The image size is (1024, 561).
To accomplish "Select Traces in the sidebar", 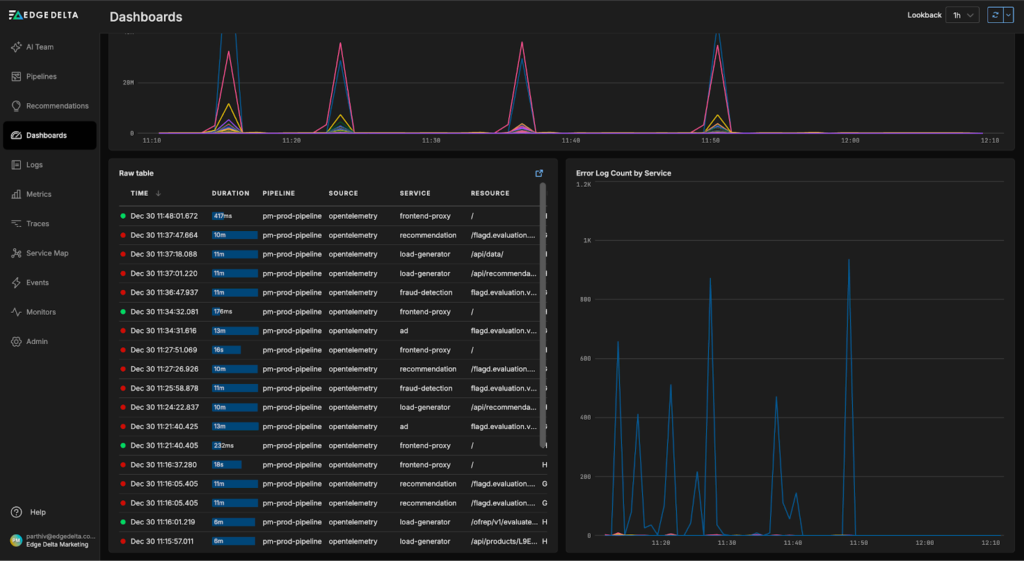I will tap(37, 224).
